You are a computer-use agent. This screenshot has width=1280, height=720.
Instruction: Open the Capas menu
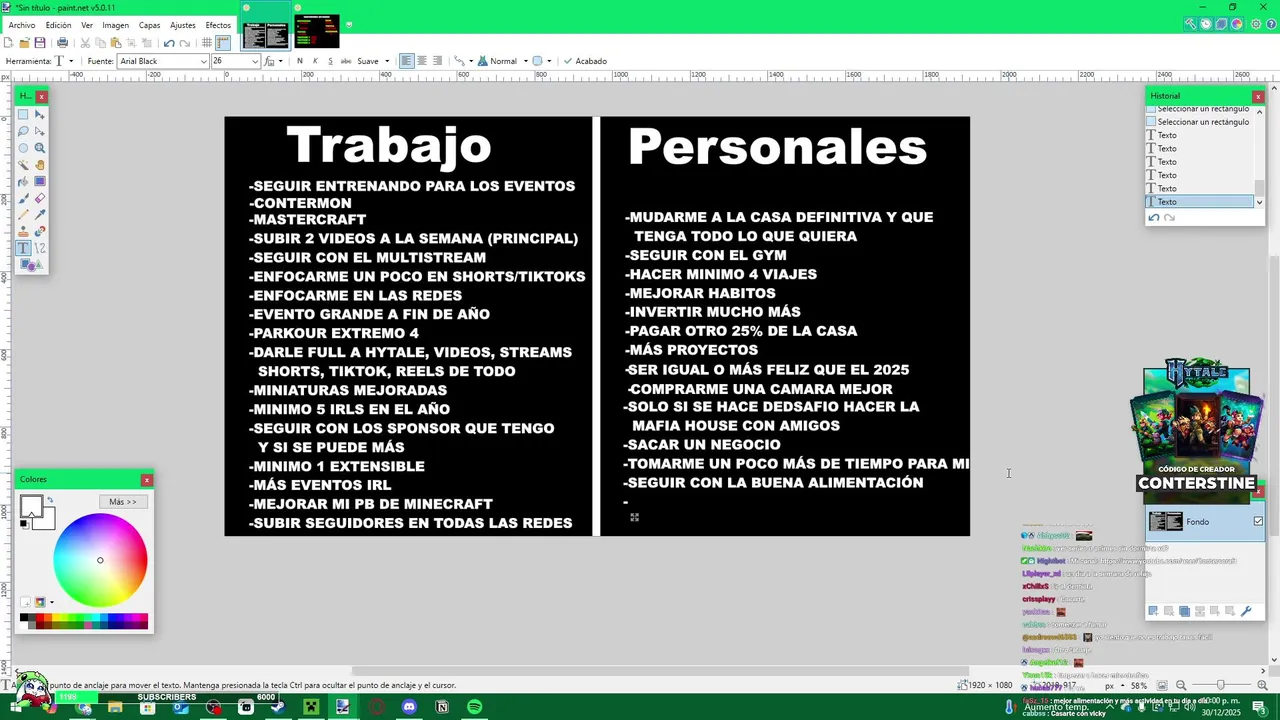pos(149,25)
